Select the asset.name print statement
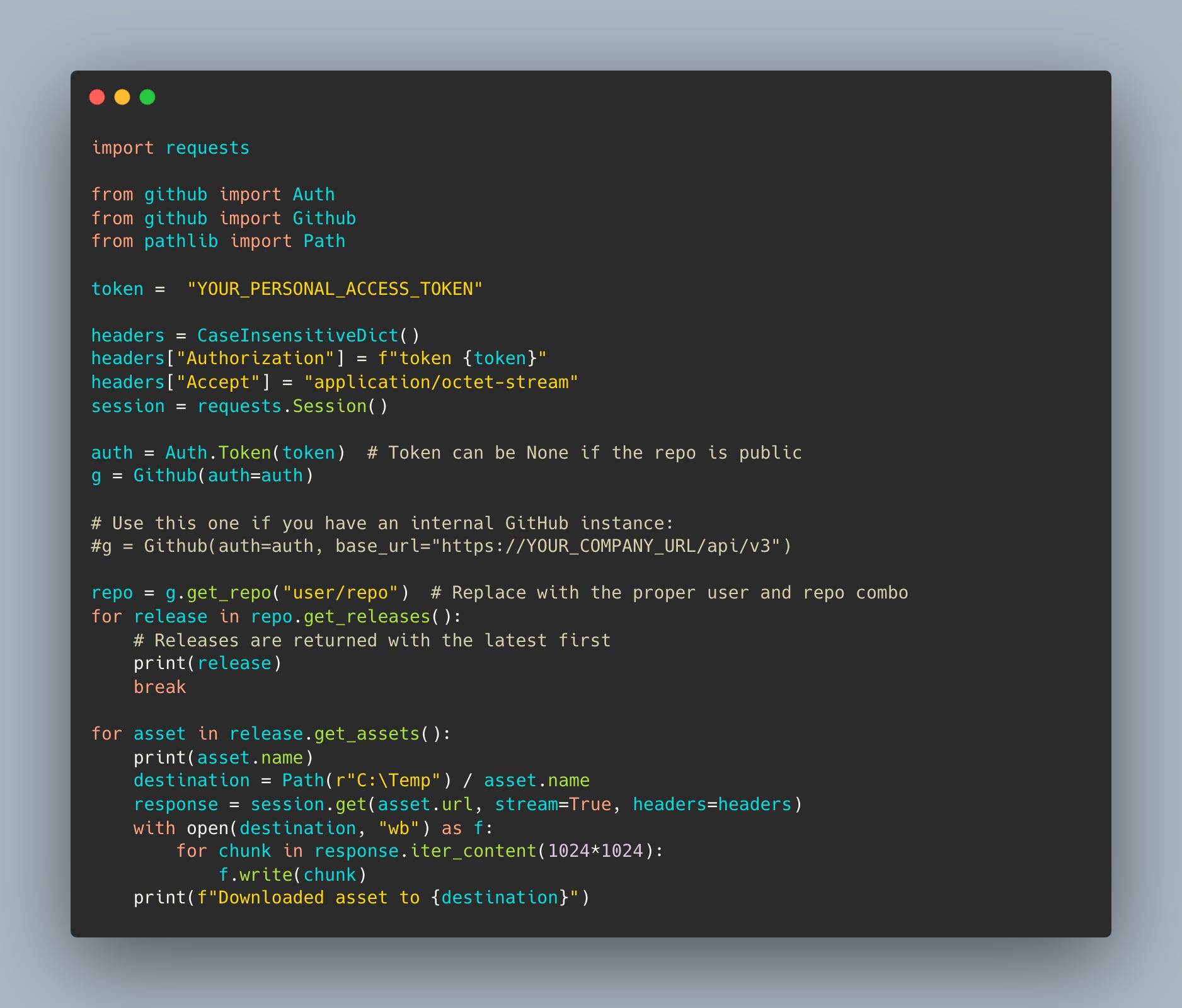The image size is (1182, 1008). tap(224, 757)
